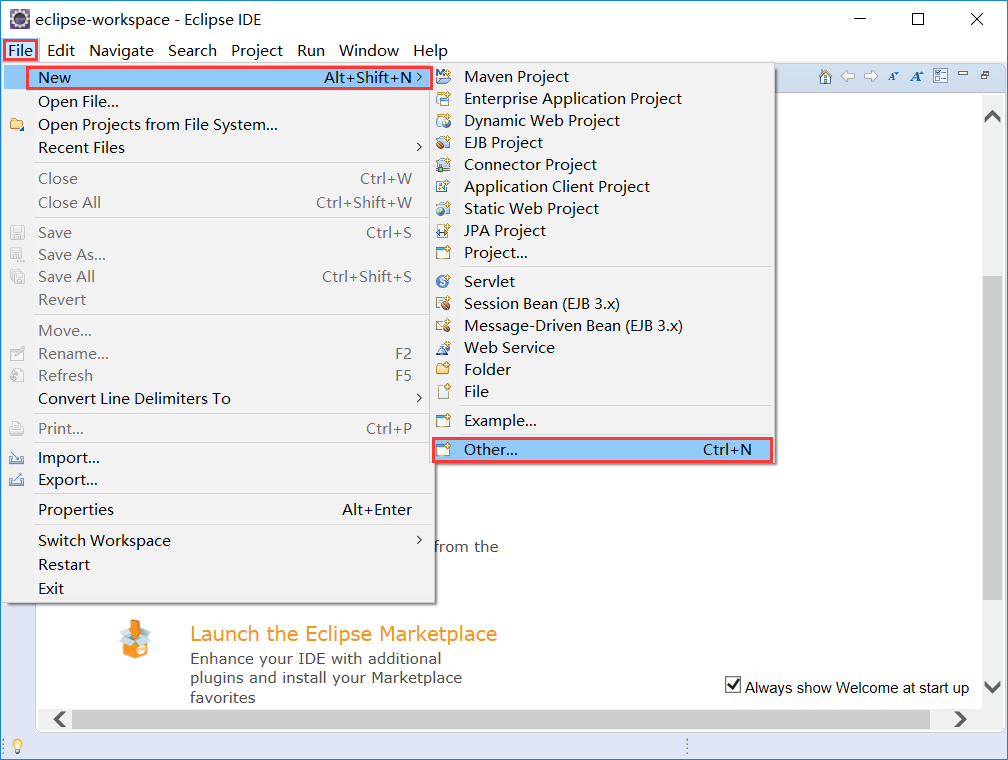
Task: Click the horizontal scrollbar thumb
Action: coord(501,719)
